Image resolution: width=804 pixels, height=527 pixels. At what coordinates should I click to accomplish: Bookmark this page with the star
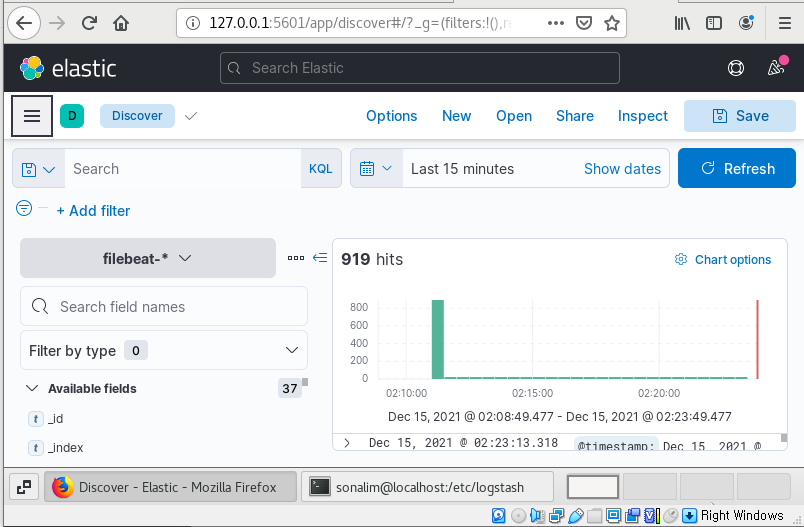pyautogui.click(x=612, y=23)
